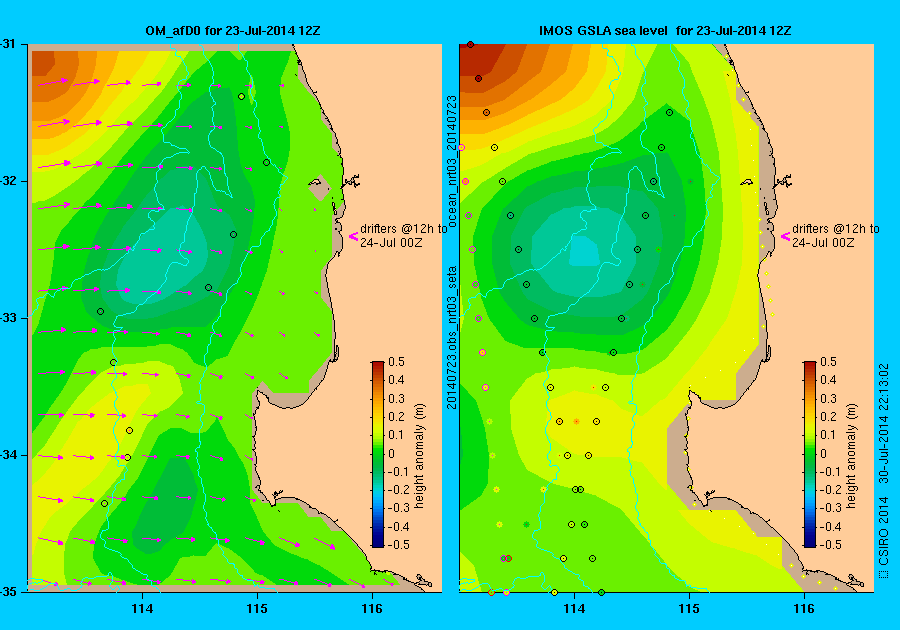This screenshot has height=630, width=900.
Task: Click the 114 longitude label under right map
Action: pos(575,609)
